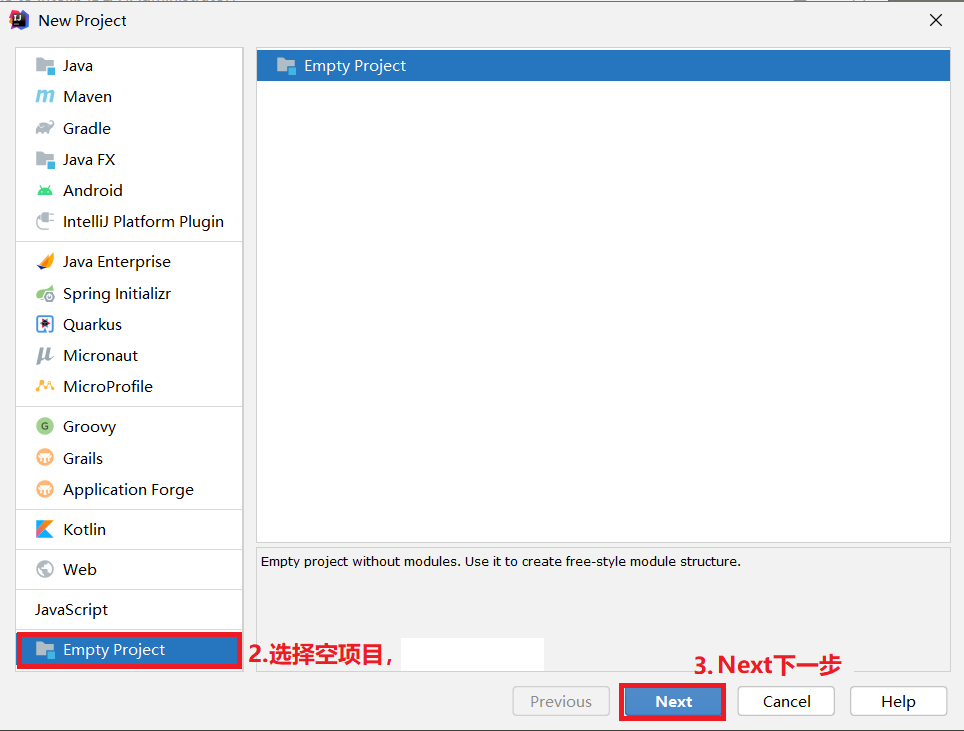
Task: Click the Spring Initializr icon
Action: (x=45, y=294)
